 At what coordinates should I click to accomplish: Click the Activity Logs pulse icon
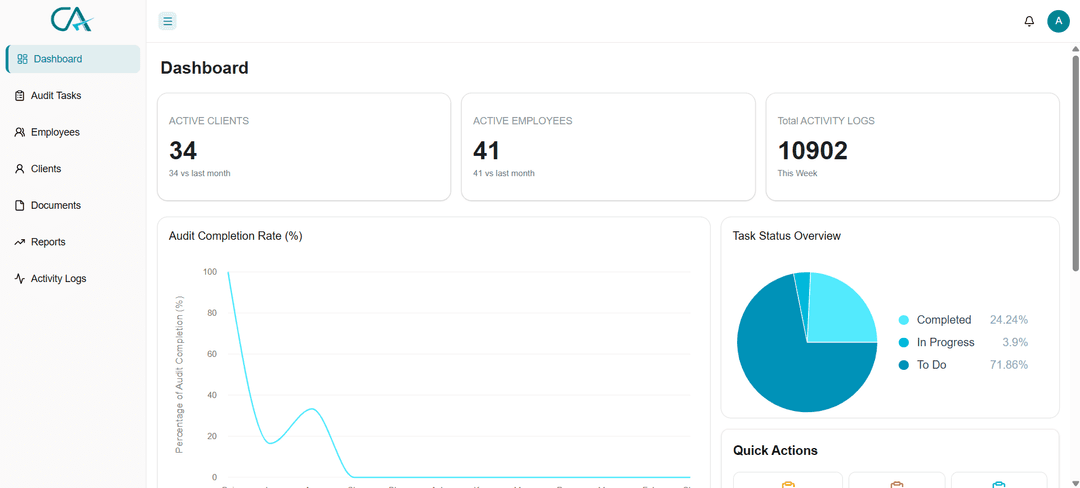point(19,279)
